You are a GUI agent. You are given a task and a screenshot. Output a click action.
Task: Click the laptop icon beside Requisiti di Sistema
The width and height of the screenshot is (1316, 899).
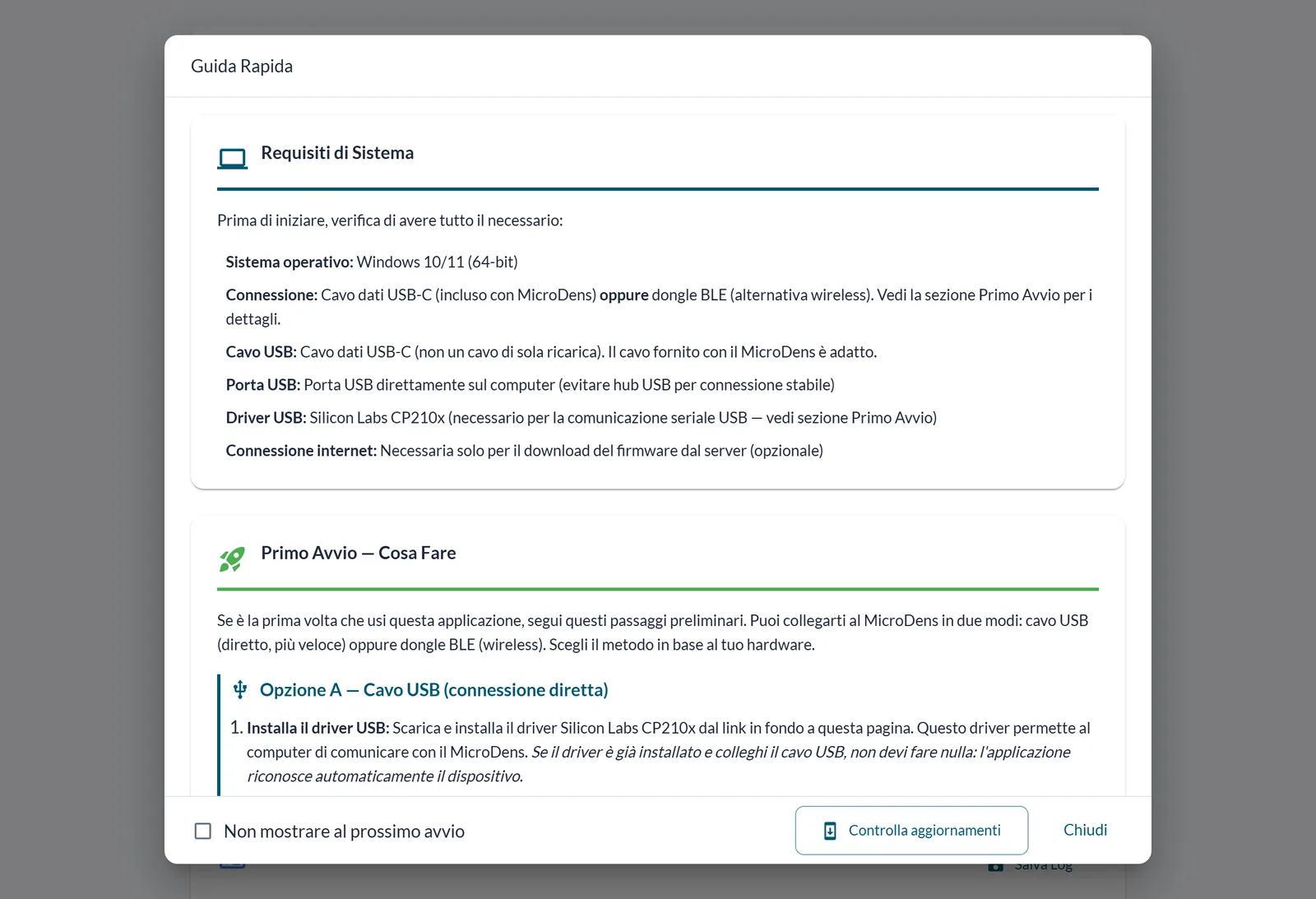(x=233, y=158)
